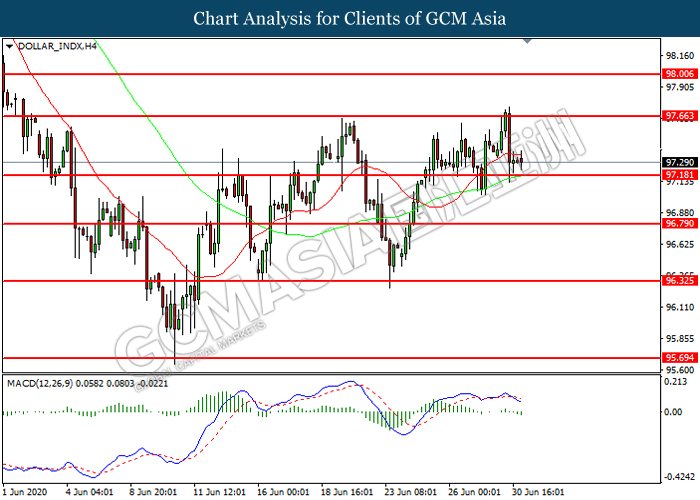Viewport: 700px width, 500px height.
Task: Click the 96.110 price scale value
Action: pyautogui.click(x=680, y=307)
